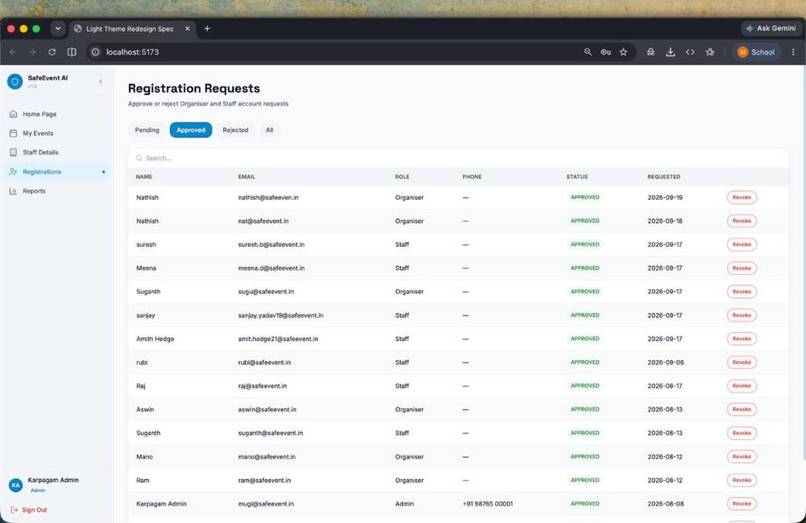
Task: Click the phone number +91 98765 00001
Action: tap(488, 504)
